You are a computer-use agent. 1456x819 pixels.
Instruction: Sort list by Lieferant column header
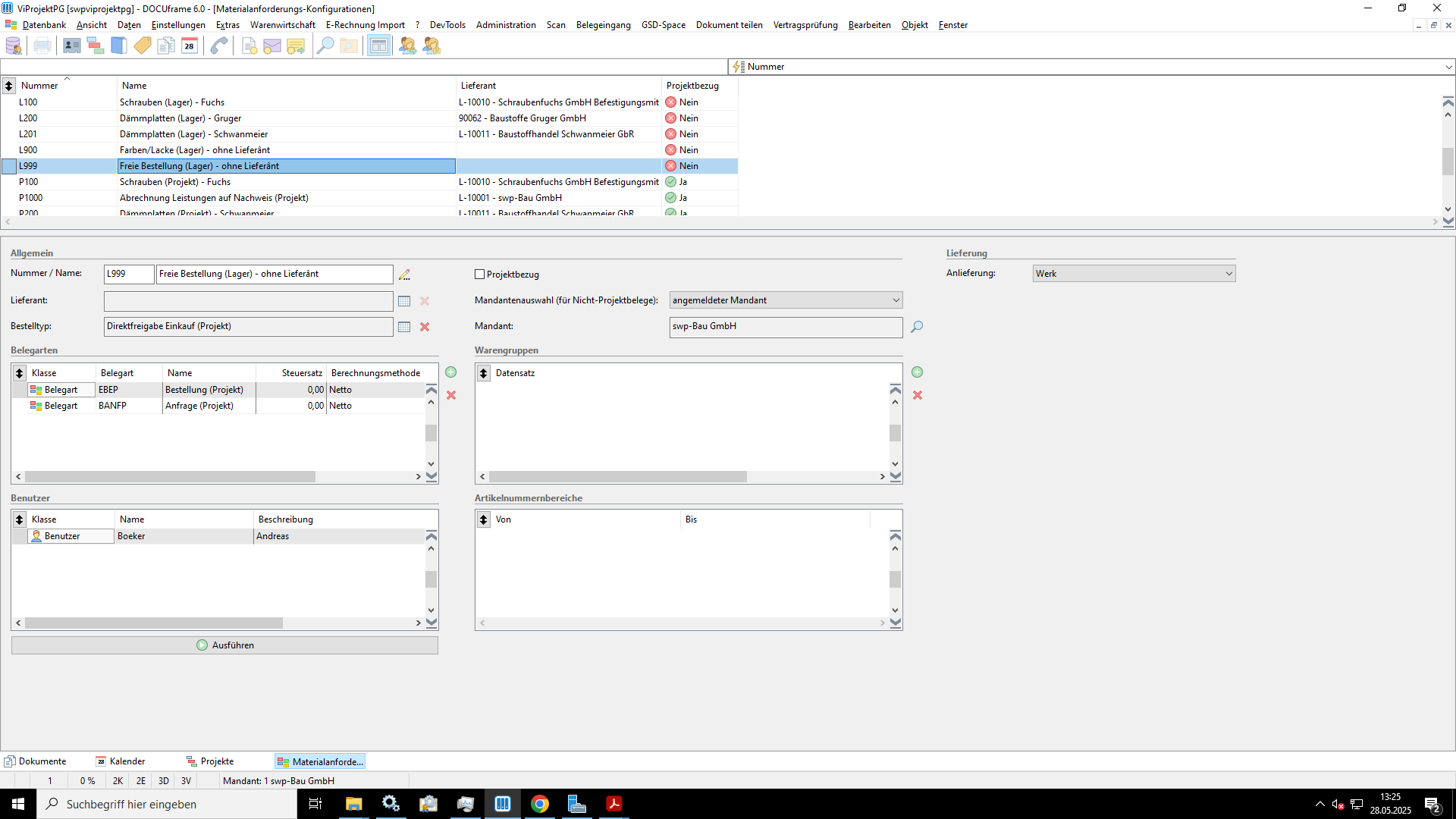pos(559,86)
